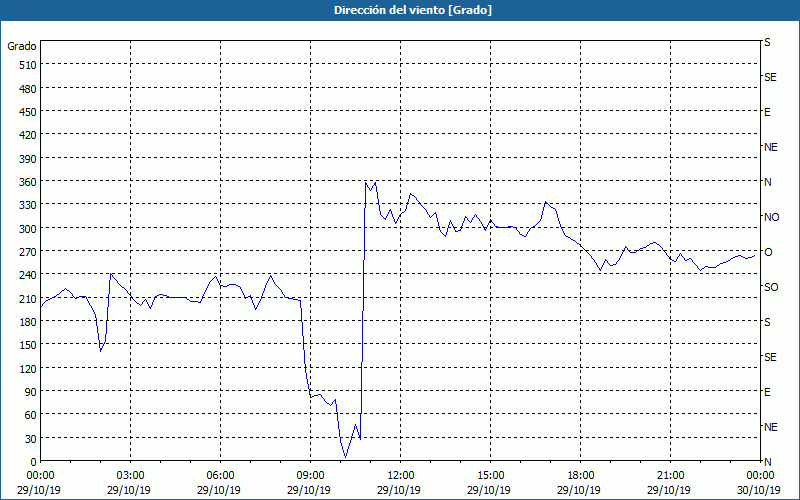Click the 'SO' compass label on the right axis

click(771, 287)
